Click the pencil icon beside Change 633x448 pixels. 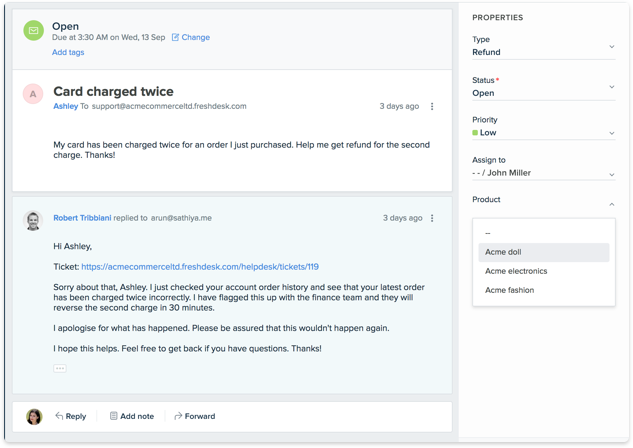click(176, 38)
